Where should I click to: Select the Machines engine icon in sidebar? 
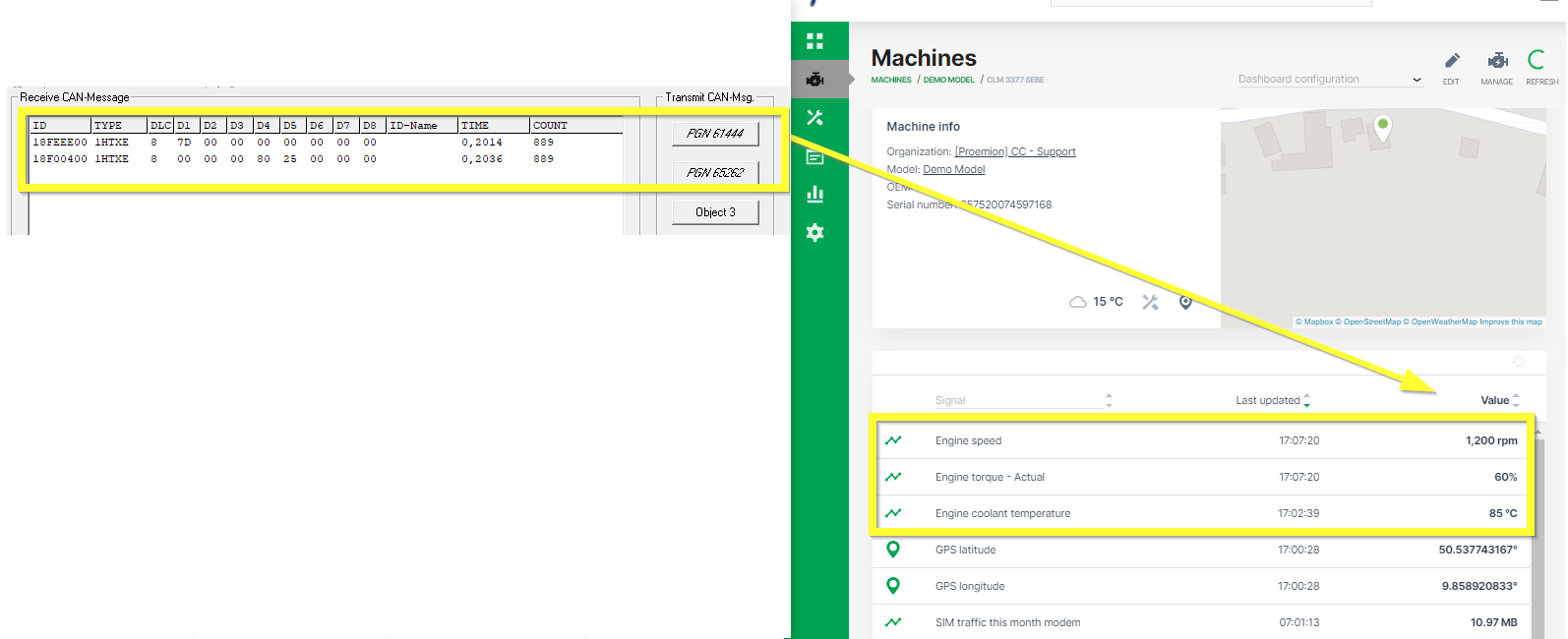point(814,80)
